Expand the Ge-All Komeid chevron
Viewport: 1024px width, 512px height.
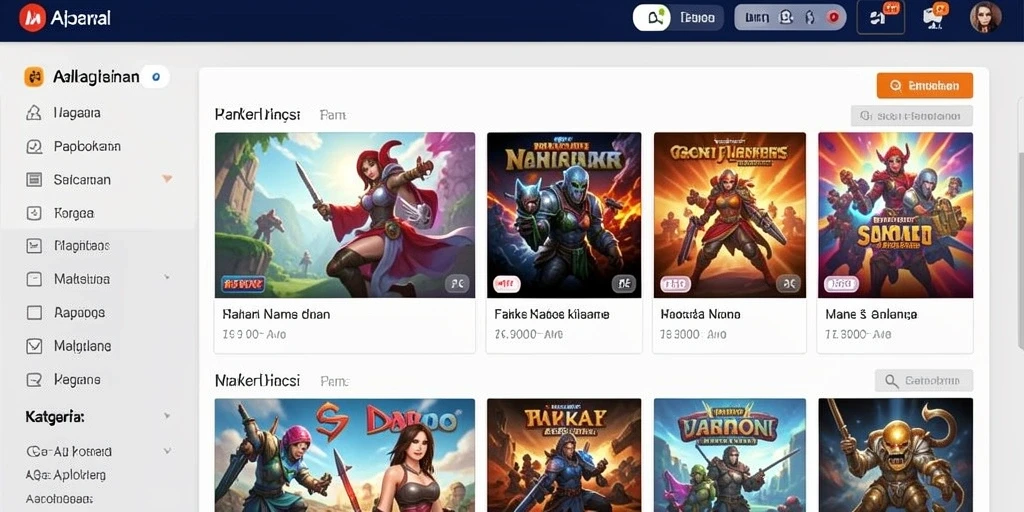coord(167,451)
